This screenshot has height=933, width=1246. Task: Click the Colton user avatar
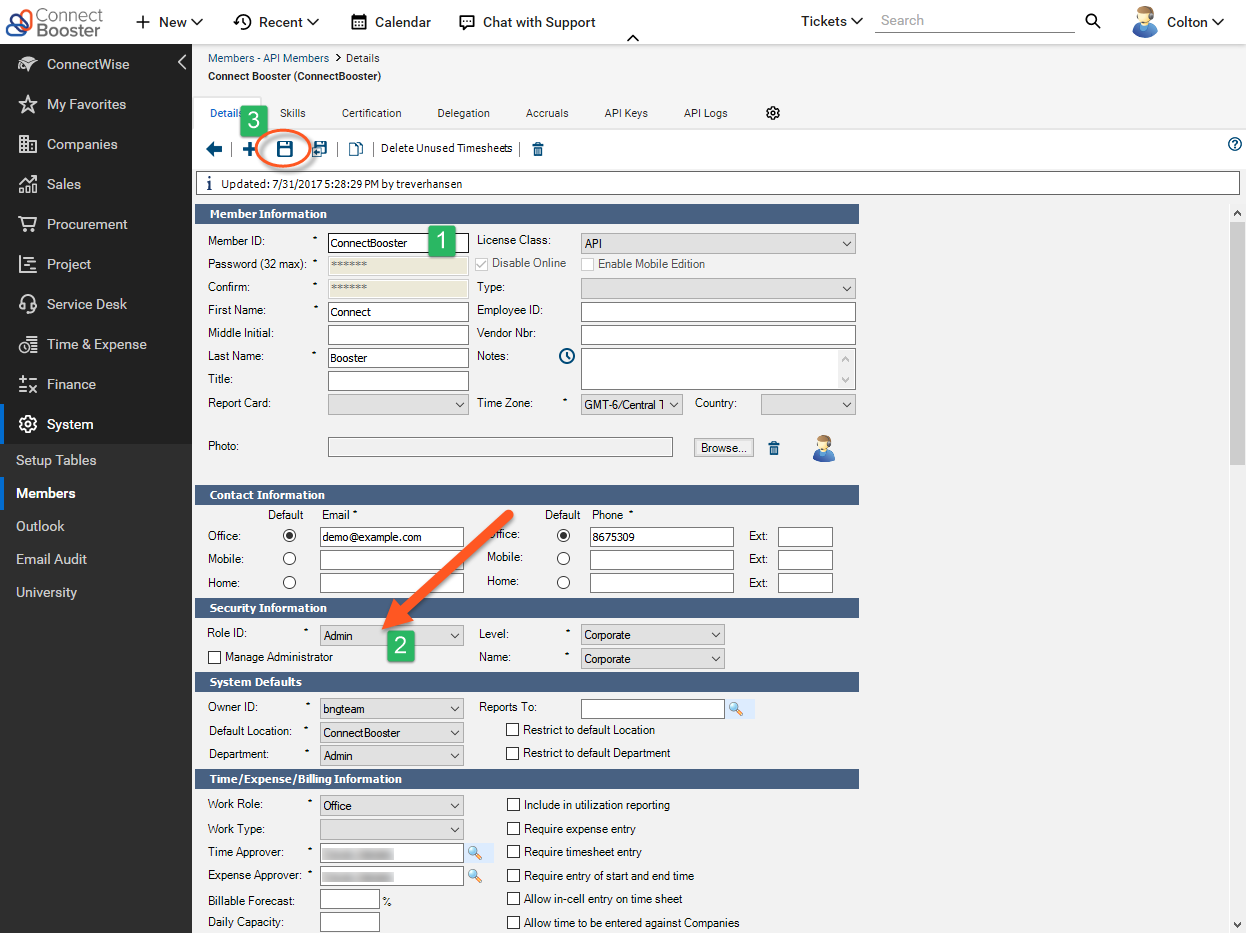pyautogui.click(x=1145, y=22)
